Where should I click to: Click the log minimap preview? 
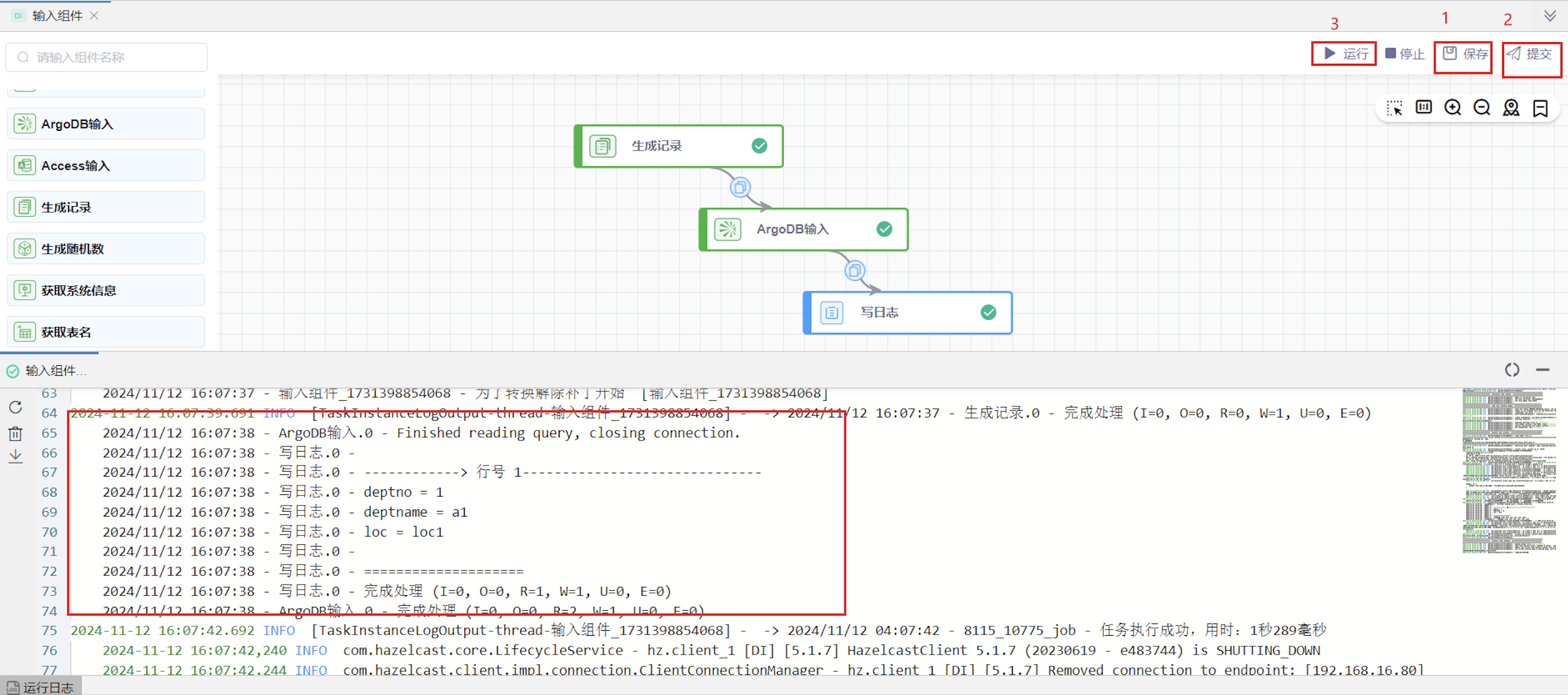[1509, 470]
